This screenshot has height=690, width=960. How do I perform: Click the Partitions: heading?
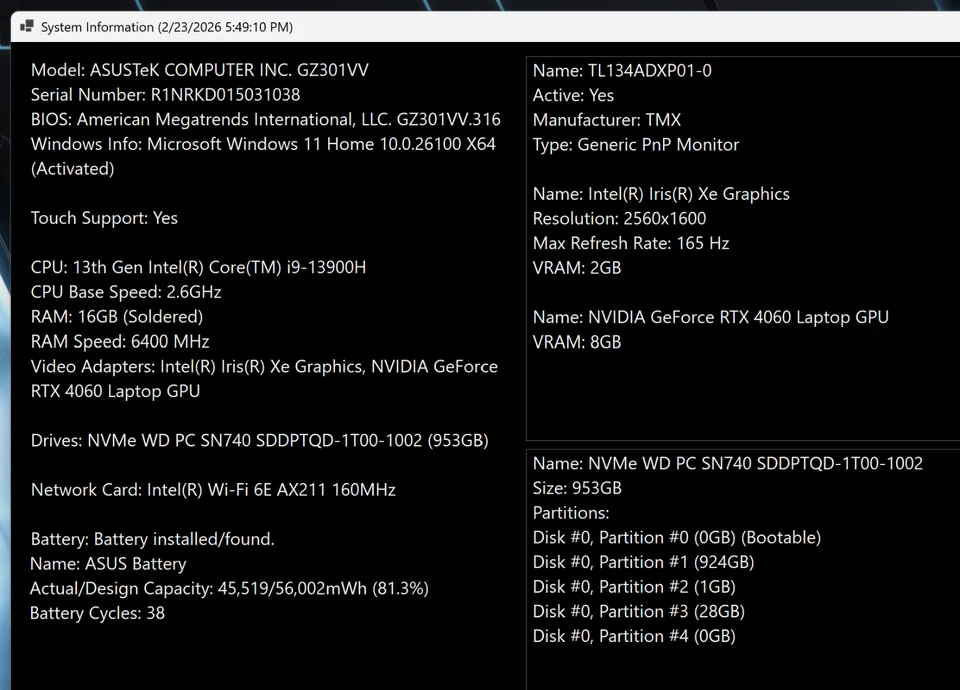pyautogui.click(x=571, y=512)
